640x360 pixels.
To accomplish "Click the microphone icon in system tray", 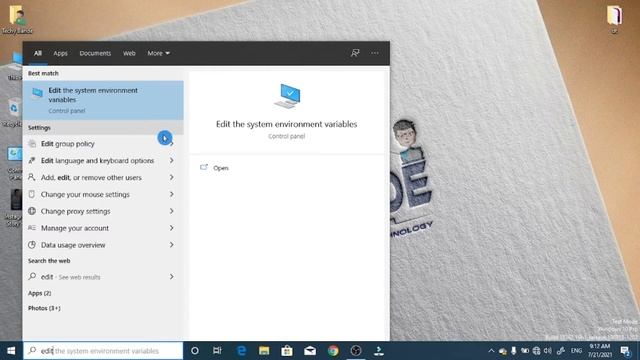I will click(513, 351).
